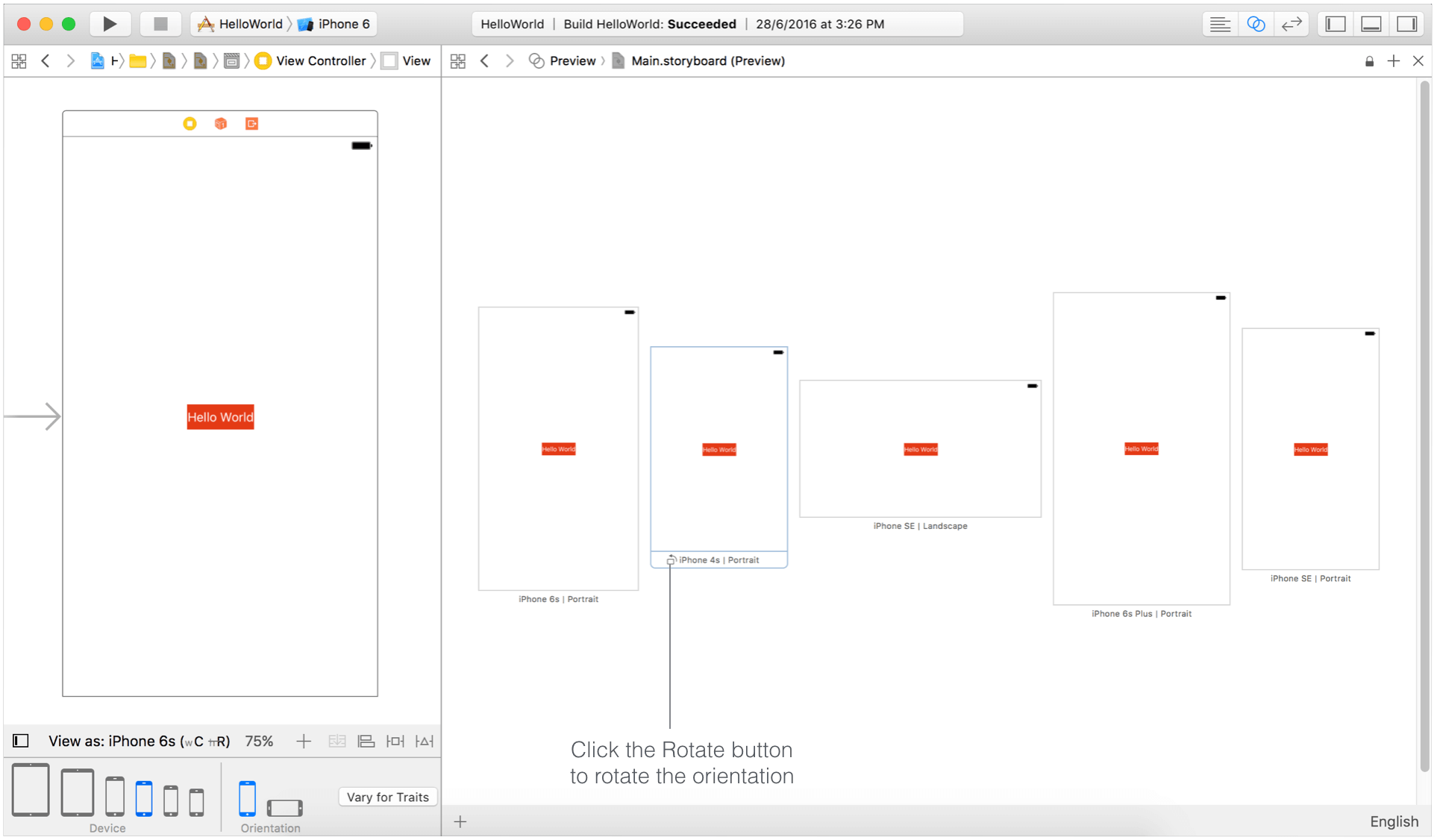Add a preview device with plus button
Screen dimensions: 1437x840
(460, 821)
